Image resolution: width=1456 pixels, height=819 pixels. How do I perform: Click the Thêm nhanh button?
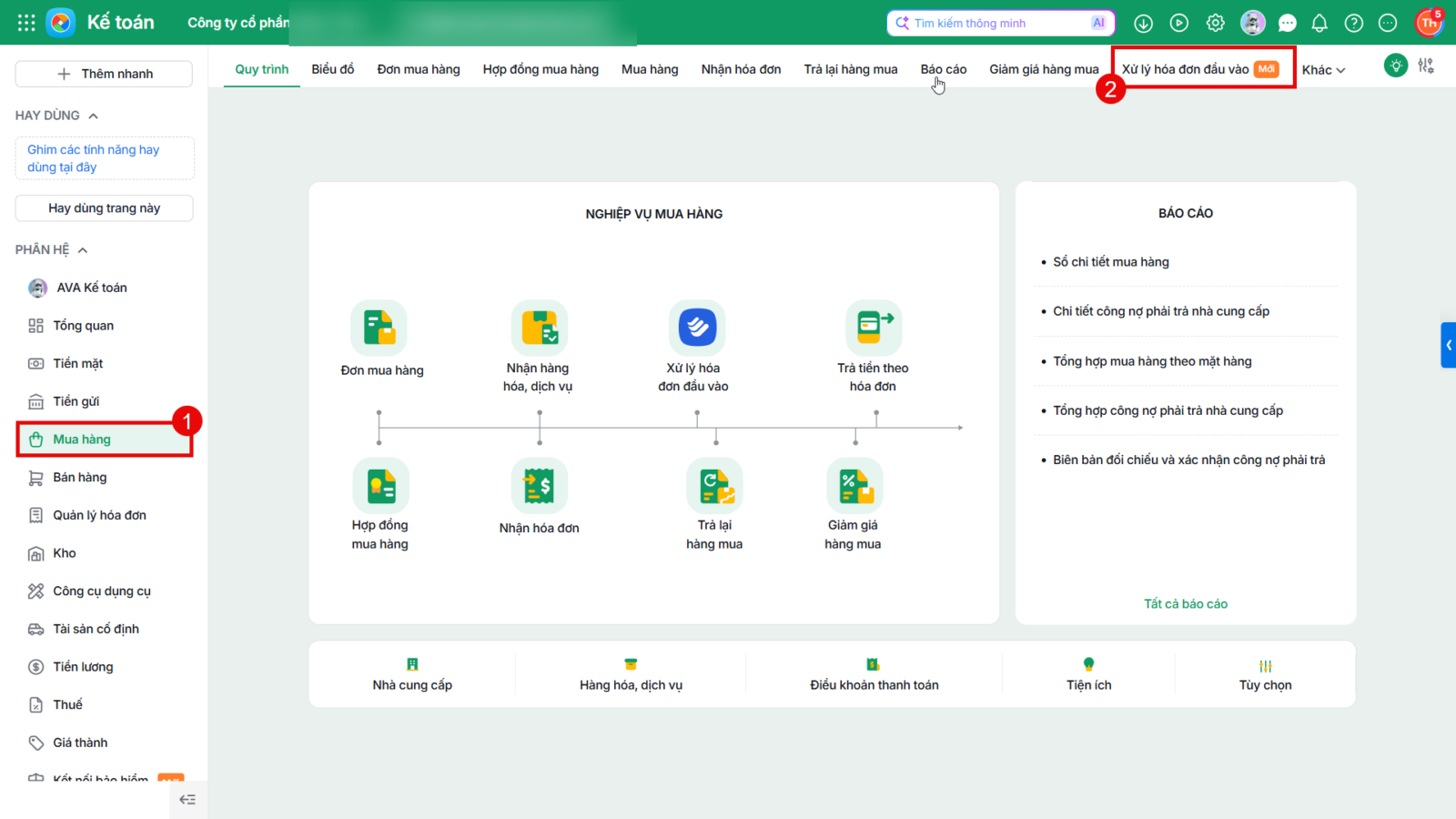104,74
